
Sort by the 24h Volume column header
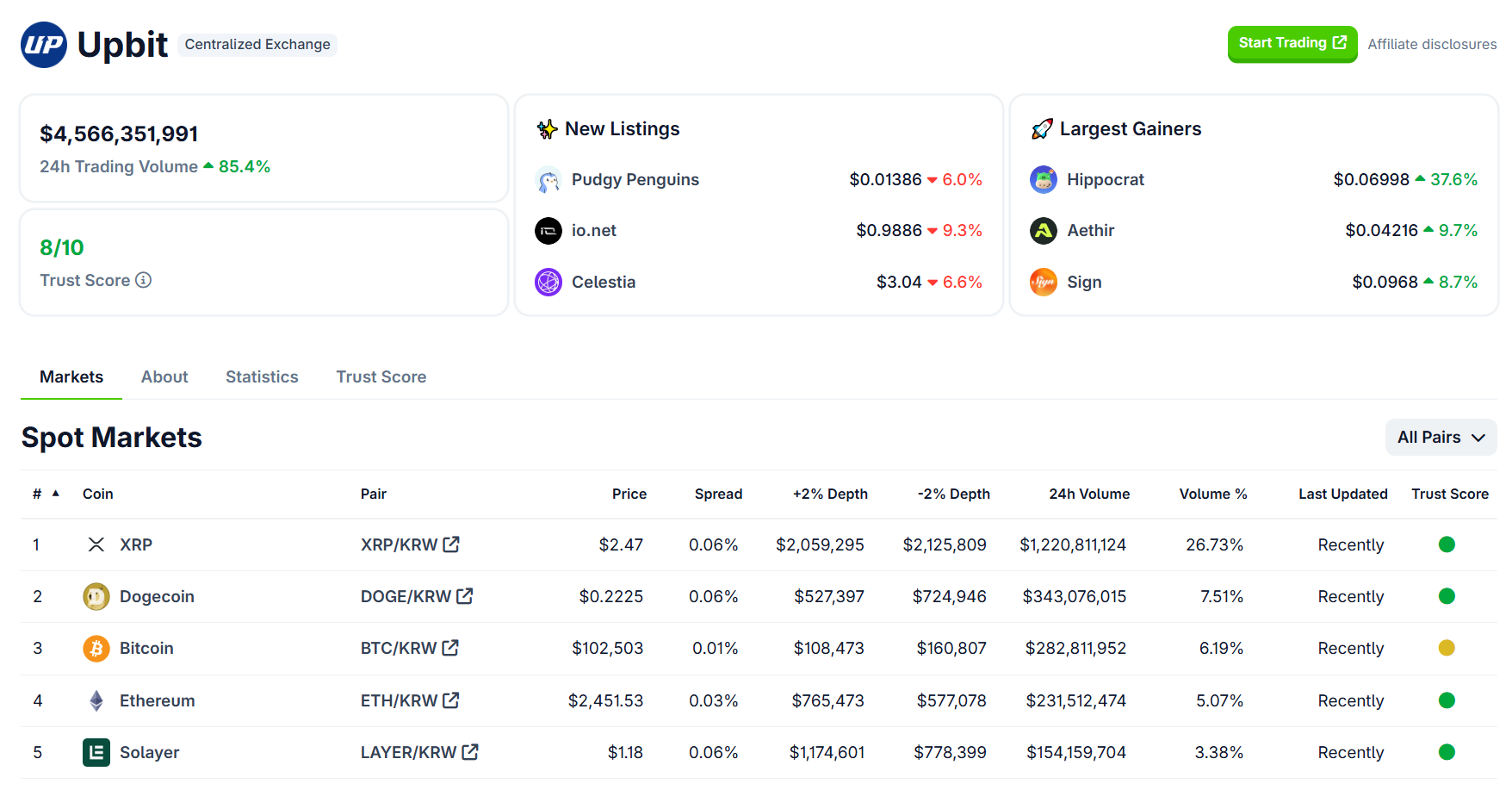(1089, 494)
